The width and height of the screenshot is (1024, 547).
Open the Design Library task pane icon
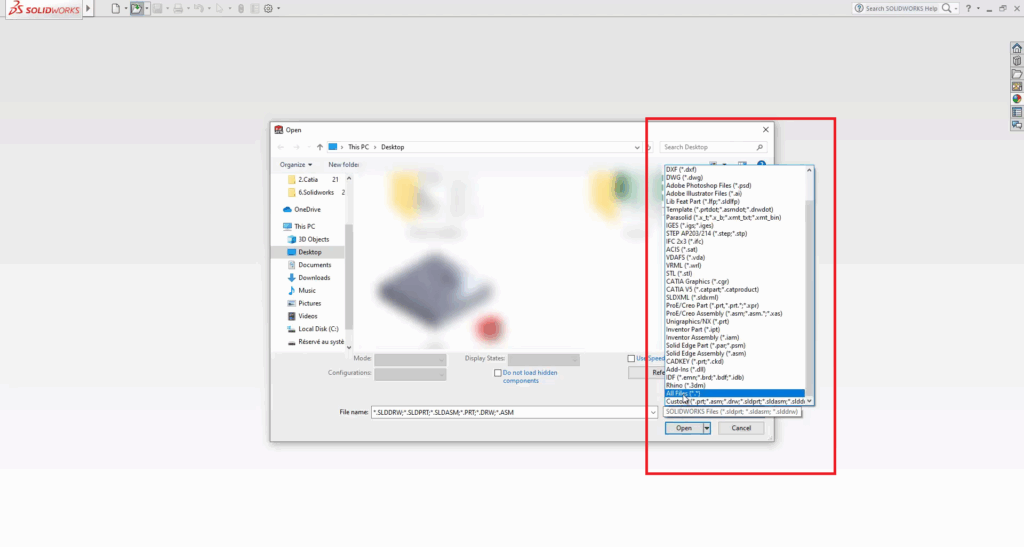[1016, 61]
